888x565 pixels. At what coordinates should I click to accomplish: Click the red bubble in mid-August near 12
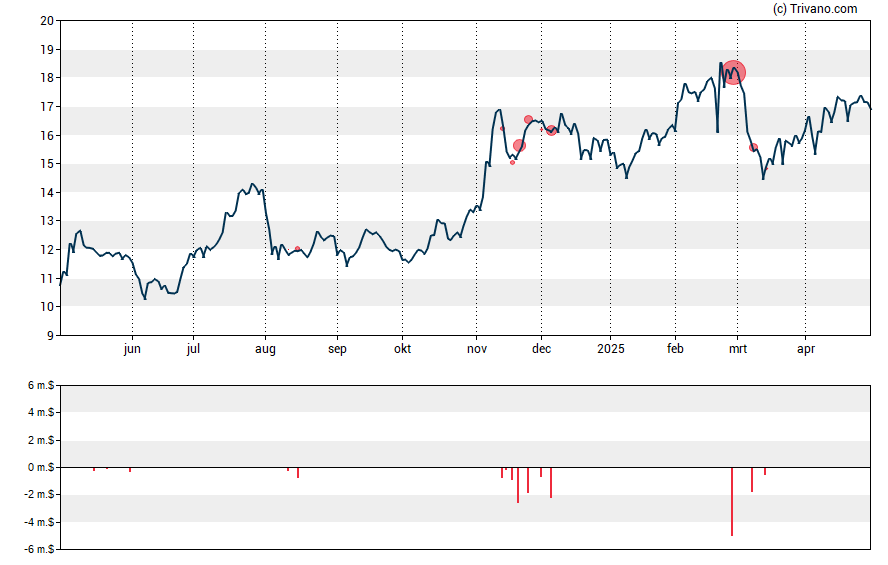coord(297,249)
